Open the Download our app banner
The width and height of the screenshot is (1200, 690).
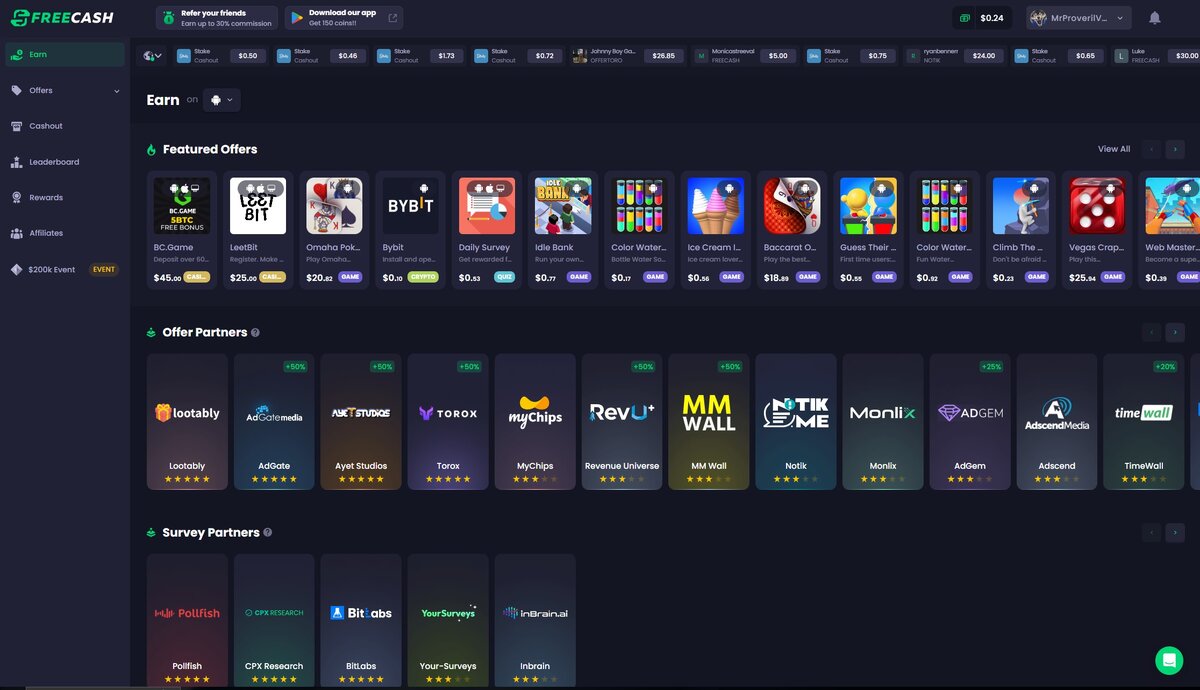[x=345, y=18]
